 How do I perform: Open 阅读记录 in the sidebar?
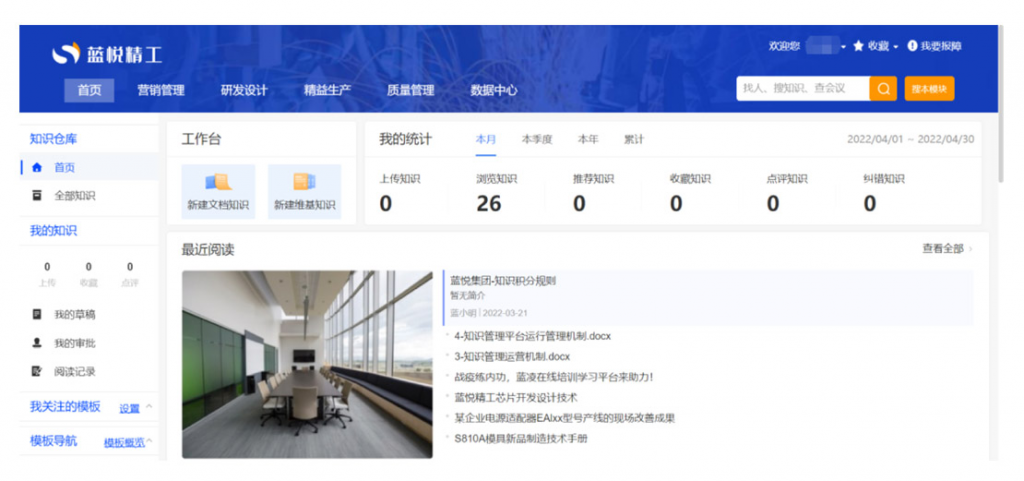tap(74, 371)
